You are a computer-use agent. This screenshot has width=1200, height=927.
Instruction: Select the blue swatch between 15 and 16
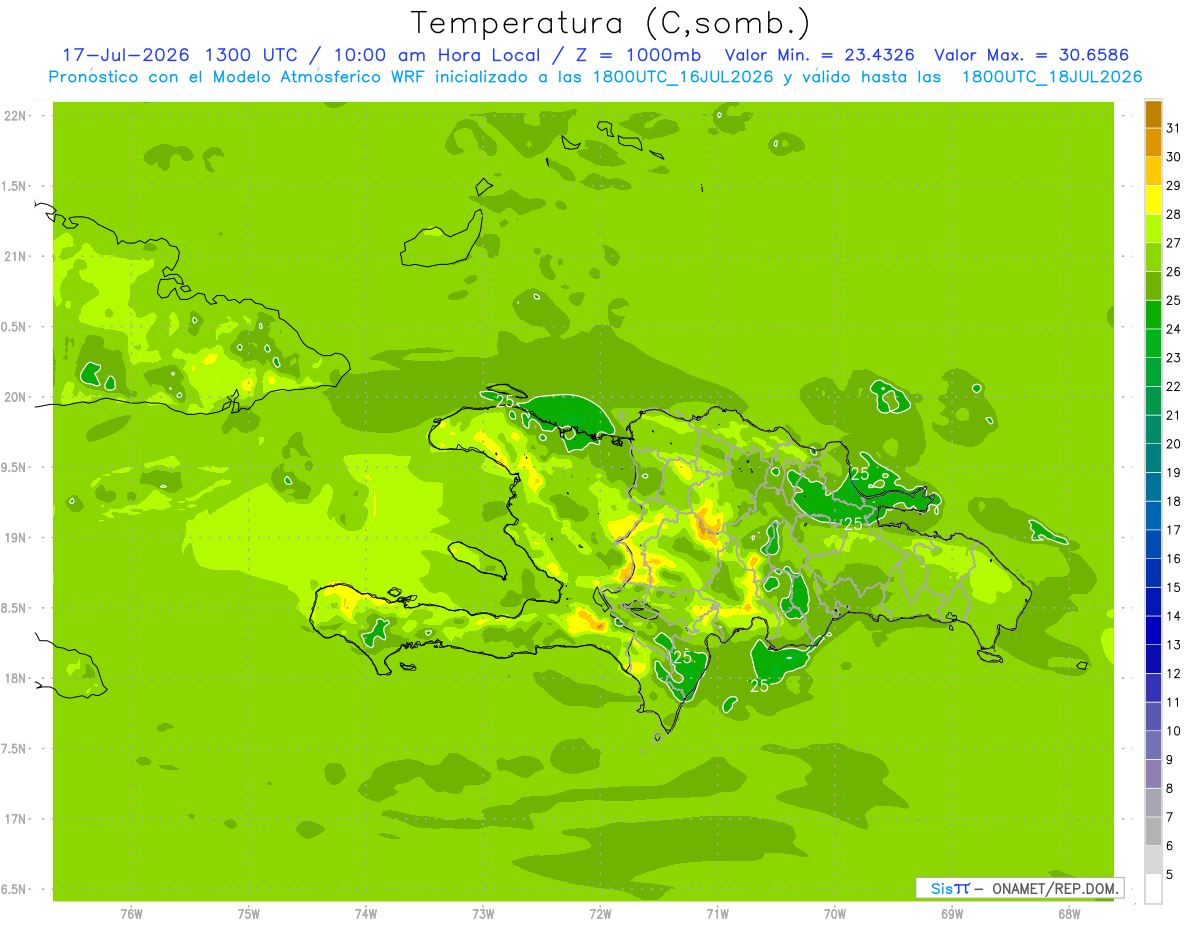1153,573
